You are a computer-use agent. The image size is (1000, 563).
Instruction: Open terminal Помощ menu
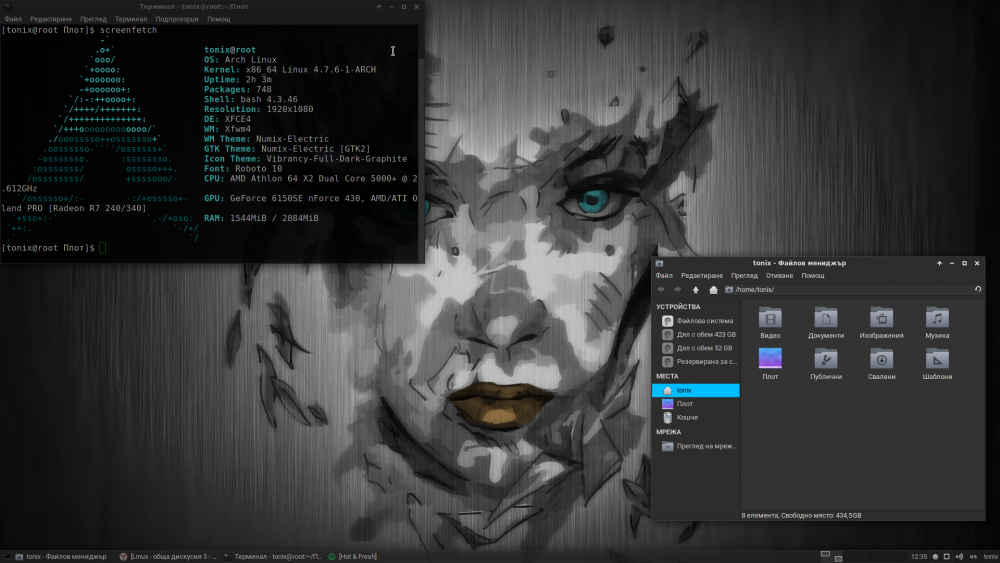(x=218, y=19)
